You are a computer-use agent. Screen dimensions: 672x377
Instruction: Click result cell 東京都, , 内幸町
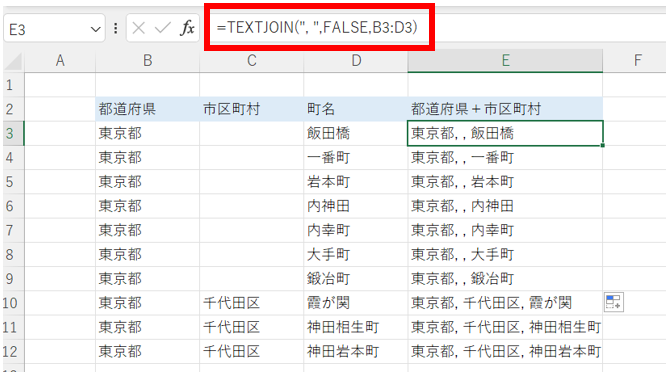click(x=505, y=230)
